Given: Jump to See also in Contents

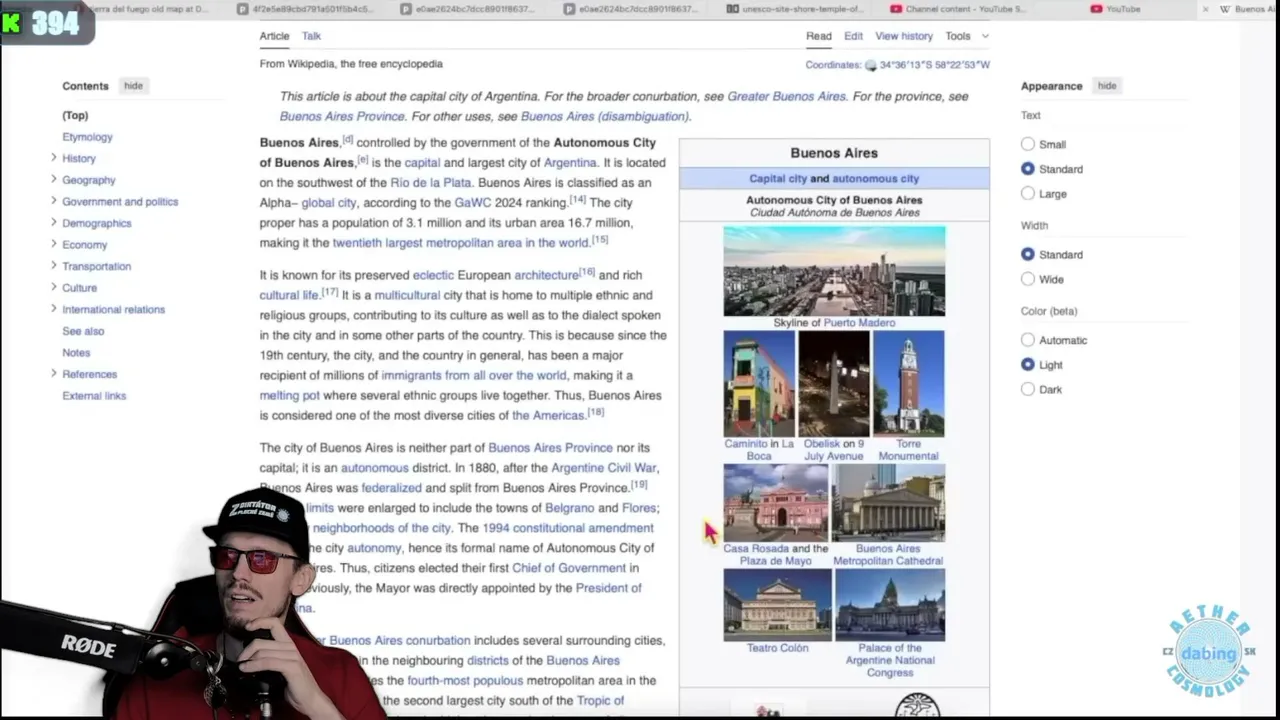Looking at the screenshot, I should point(83,331).
